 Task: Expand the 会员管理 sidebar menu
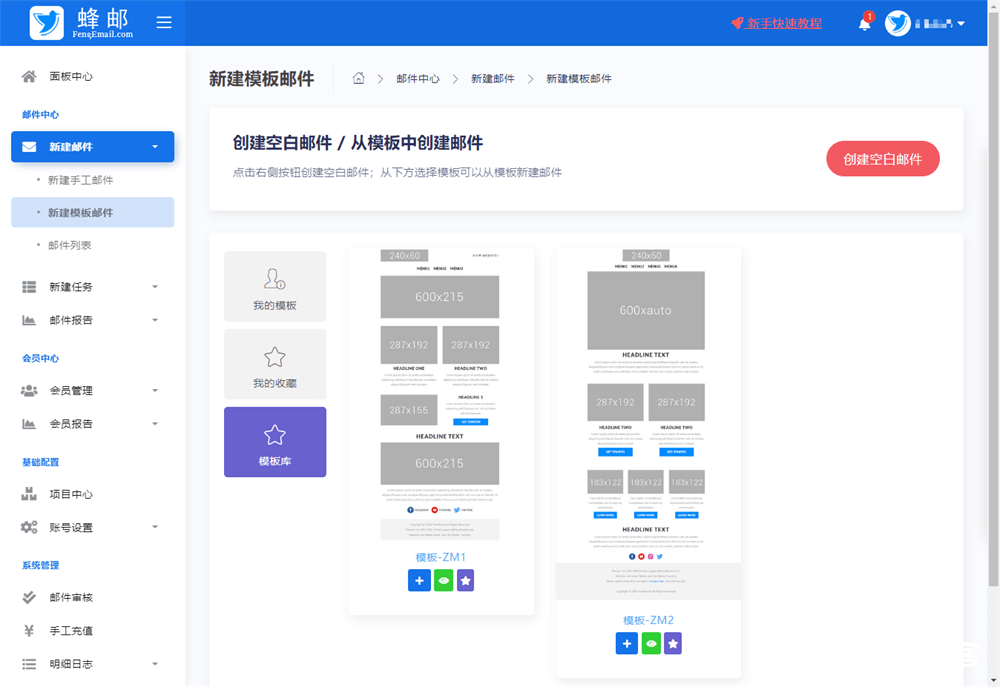point(92,391)
